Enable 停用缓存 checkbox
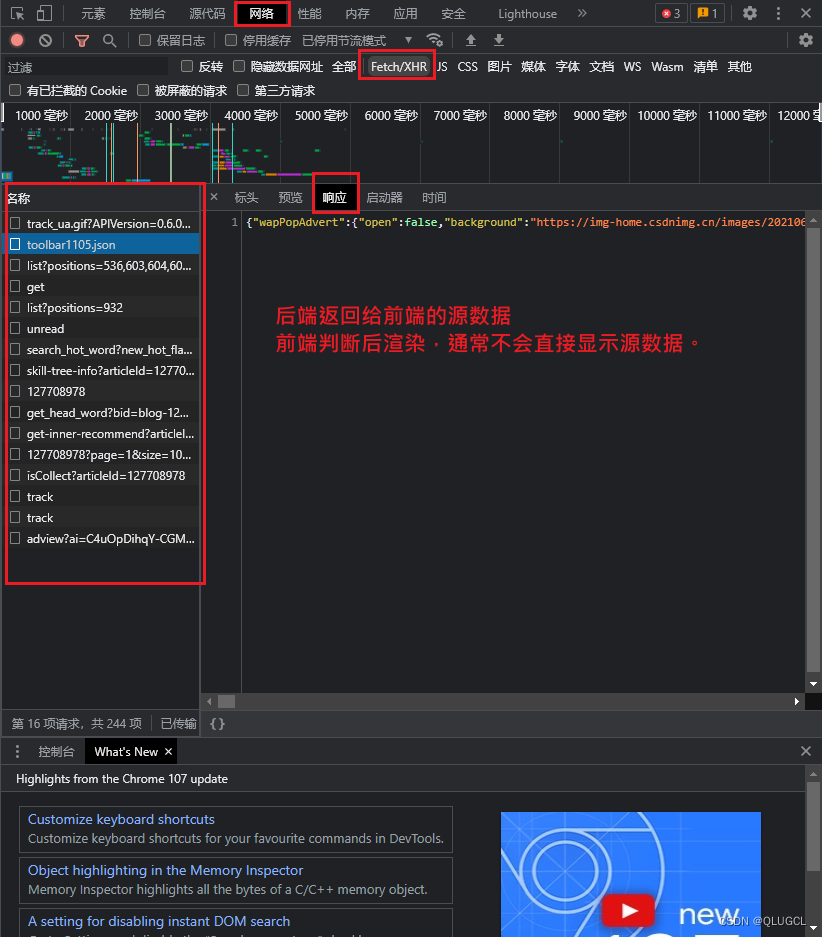Screen dimensions: 822x937 [x=231, y=40]
